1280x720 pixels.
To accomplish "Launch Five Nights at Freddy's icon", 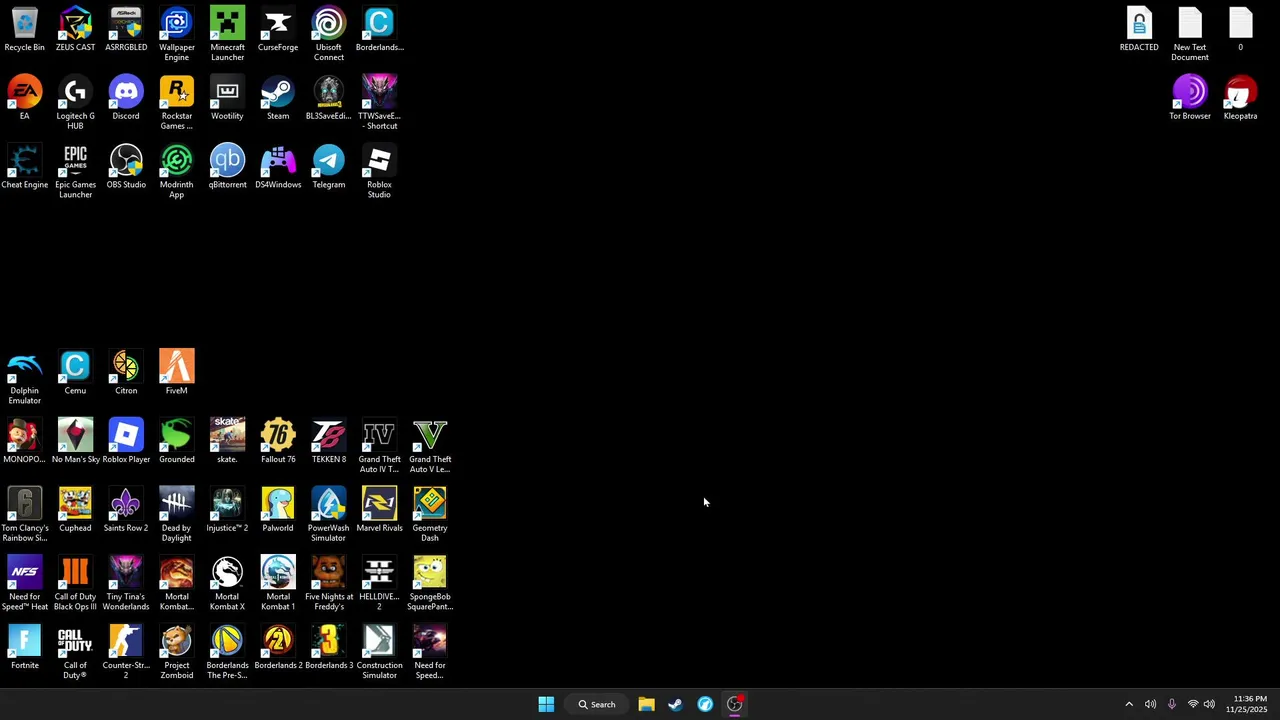I will coord(329,585).
